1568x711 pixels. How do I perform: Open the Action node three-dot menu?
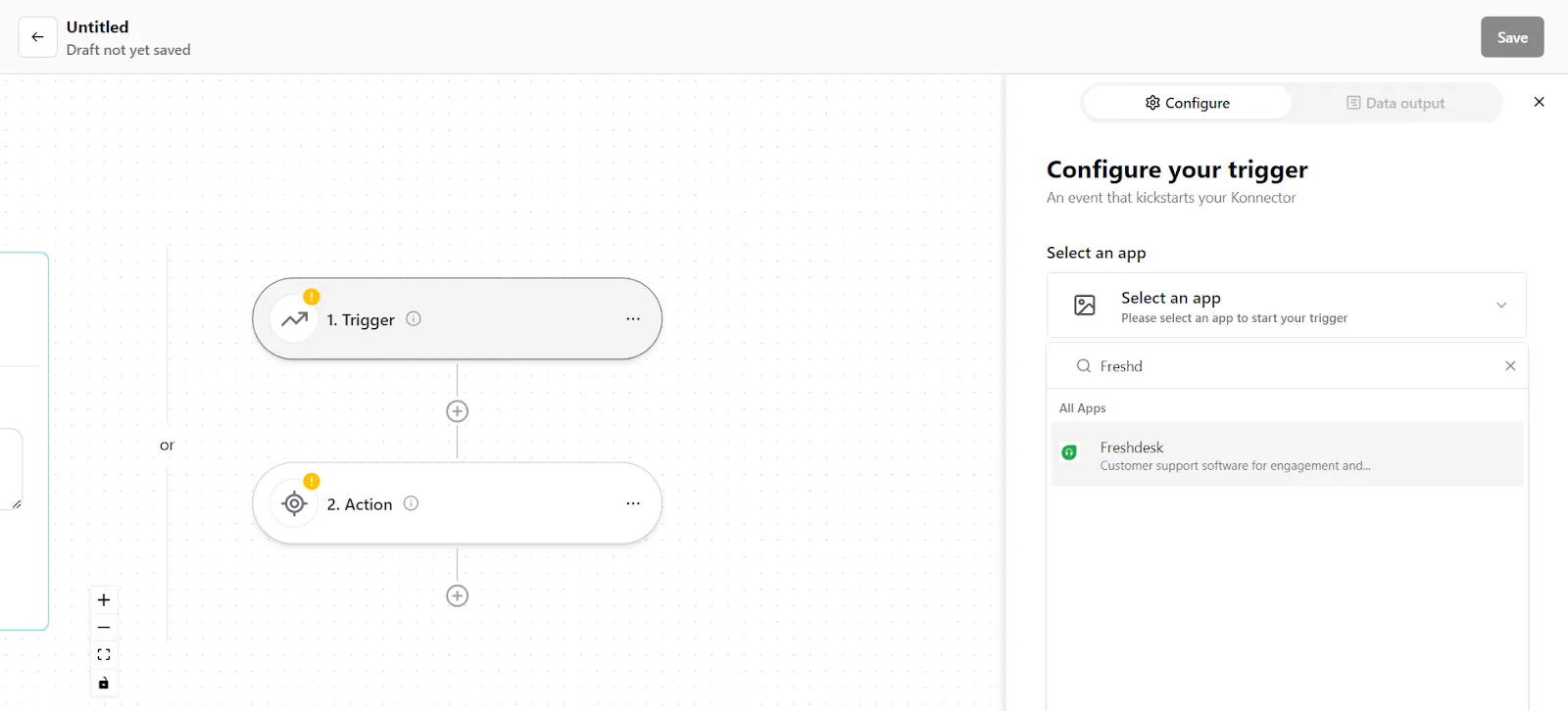(633, 503)
